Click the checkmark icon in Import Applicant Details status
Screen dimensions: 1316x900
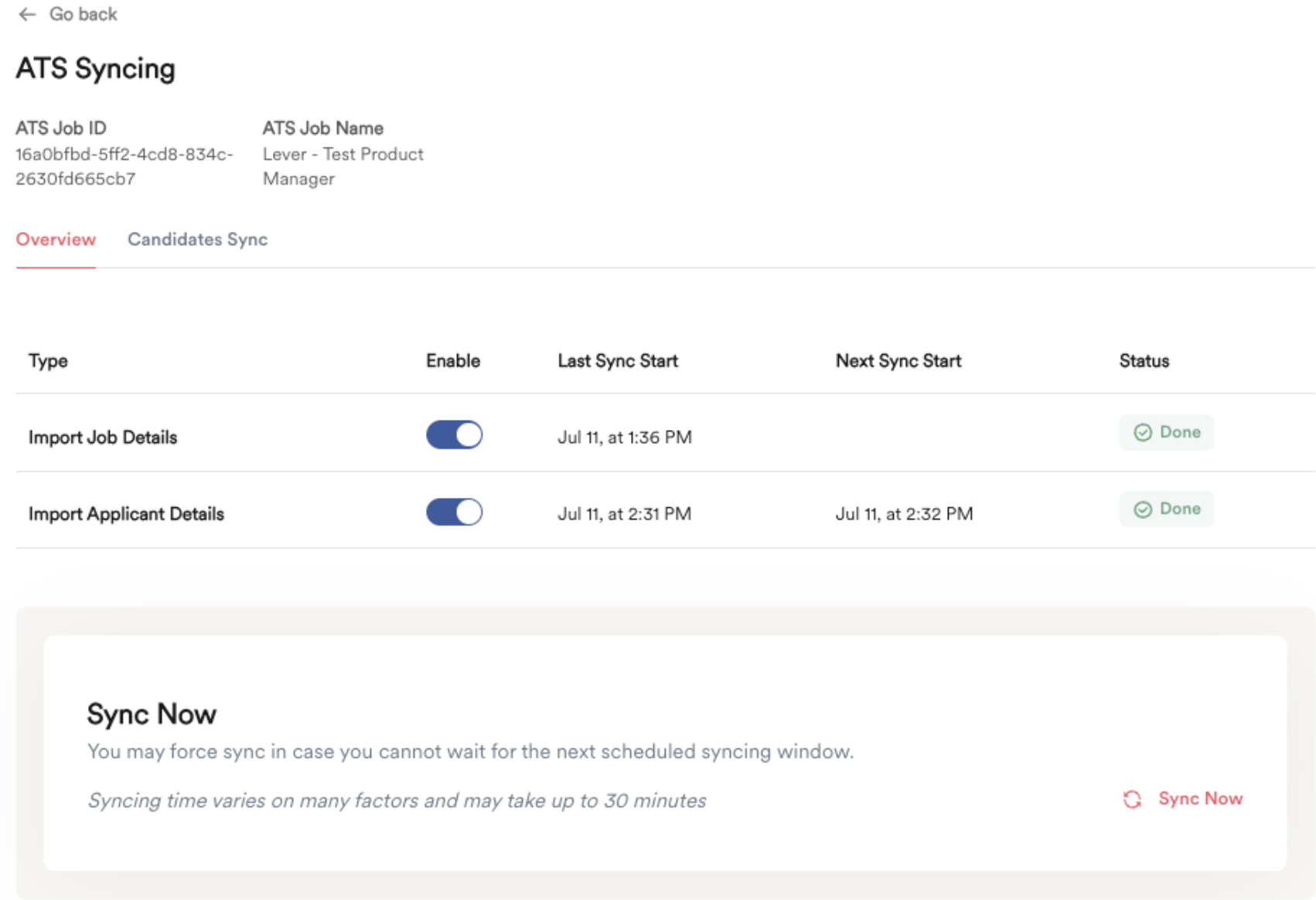[x=1142, y=509]
